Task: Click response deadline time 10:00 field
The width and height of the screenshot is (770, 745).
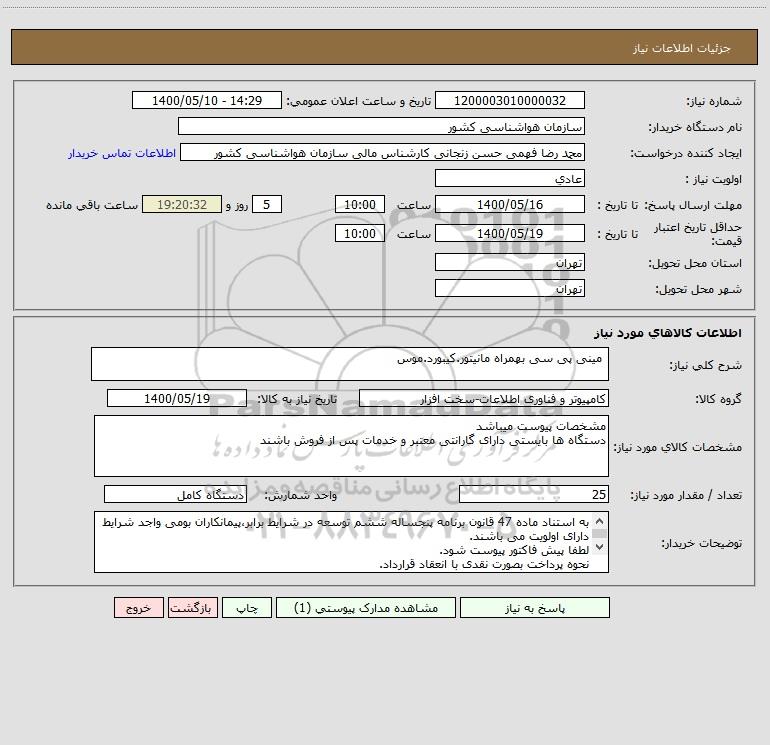Action: click(359, 205)
